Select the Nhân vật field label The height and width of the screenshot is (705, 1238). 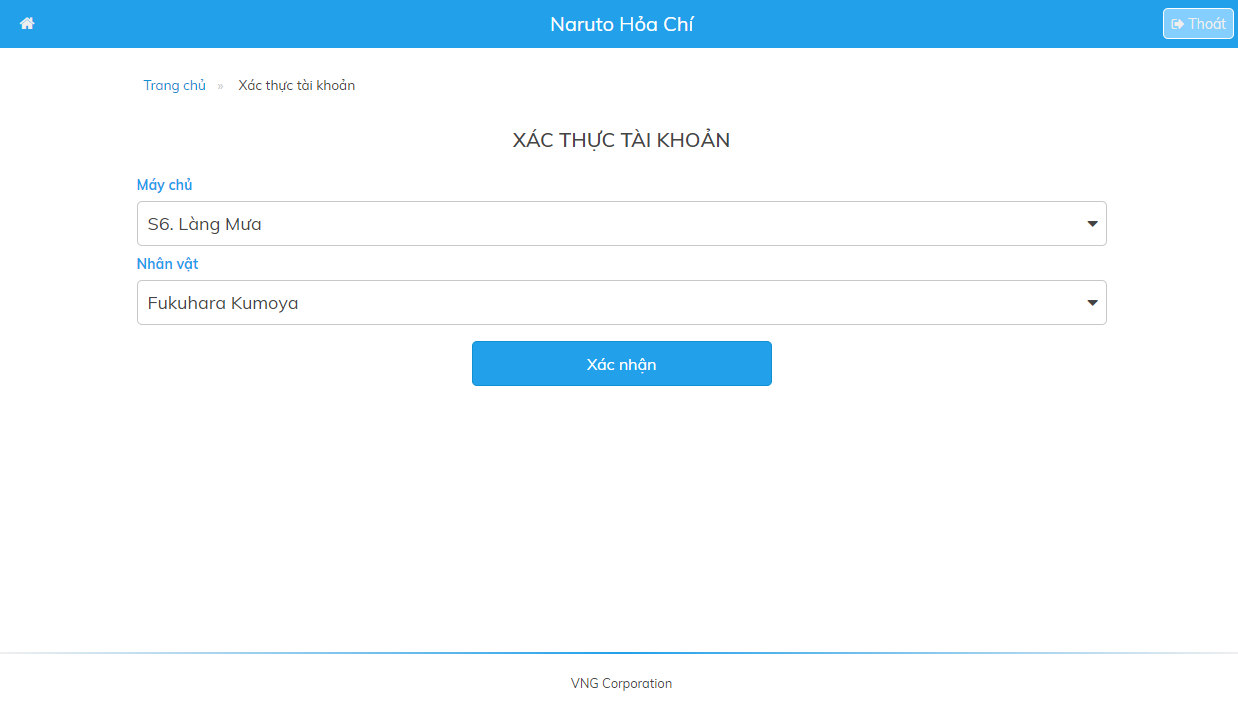pyautogui.click(x=168, y=264)
